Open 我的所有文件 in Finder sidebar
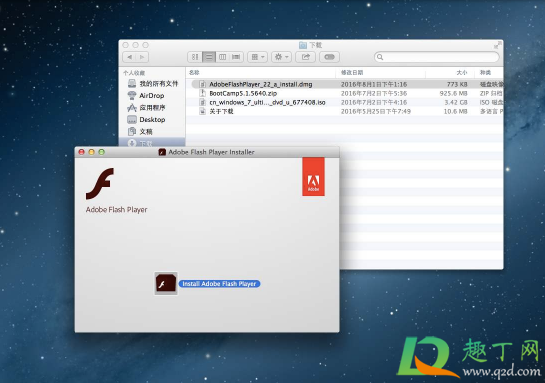The height and width of the screenshot is (383, 545). tap(153, 83)
